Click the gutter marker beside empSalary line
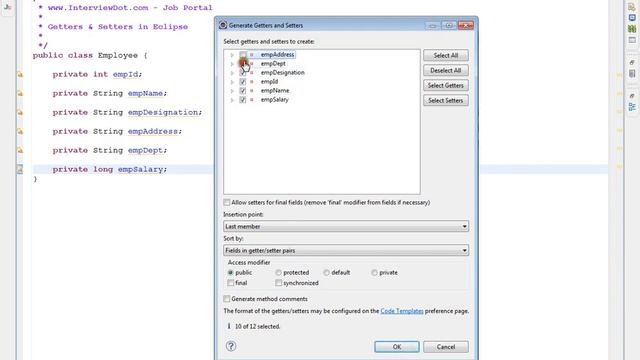640x360 pixels. click(20, 169)
